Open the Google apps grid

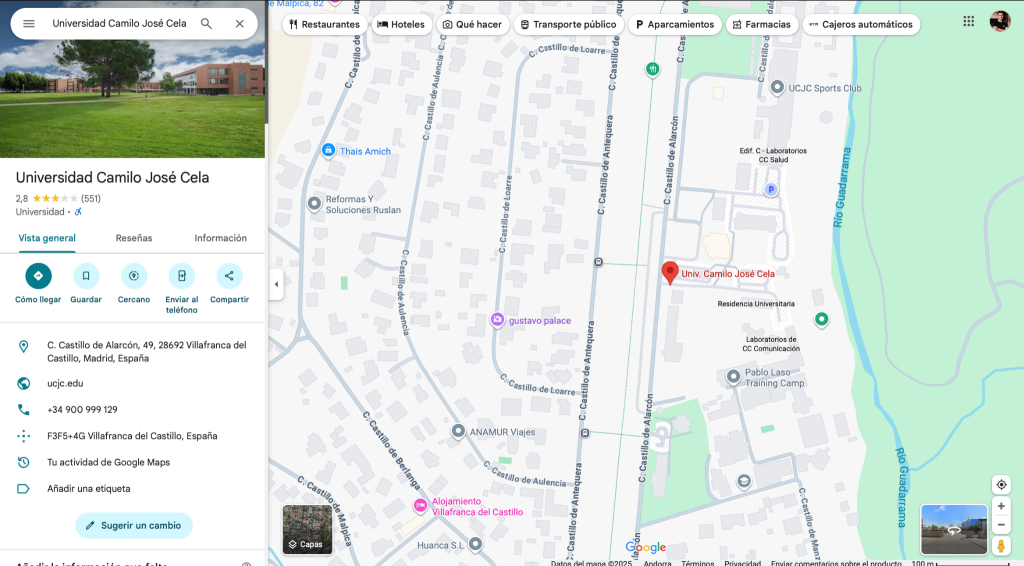[x=968, y=22]
